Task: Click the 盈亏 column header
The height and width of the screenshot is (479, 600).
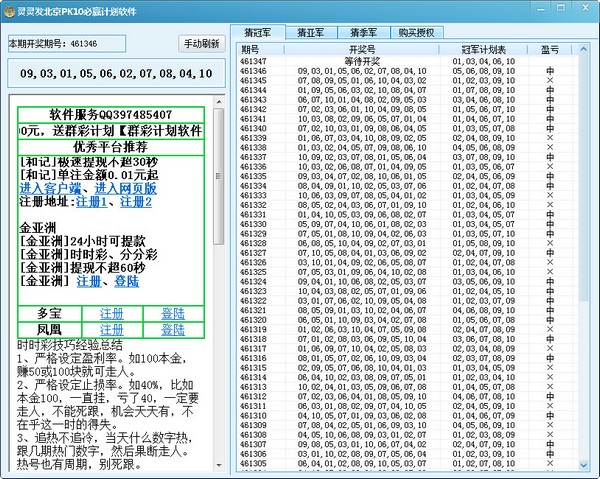Action: click(549, 49)
